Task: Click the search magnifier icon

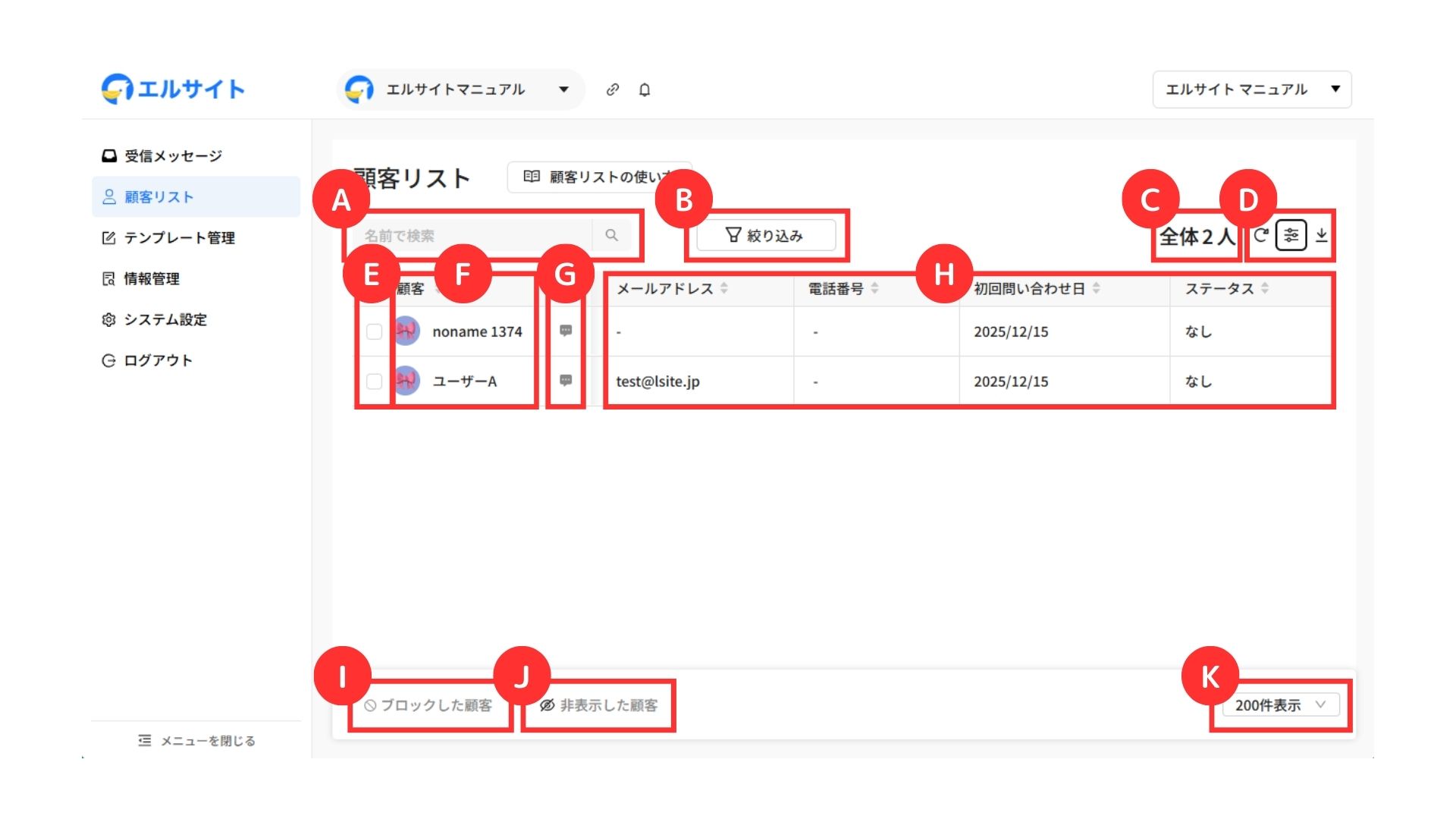Action: 611,236
